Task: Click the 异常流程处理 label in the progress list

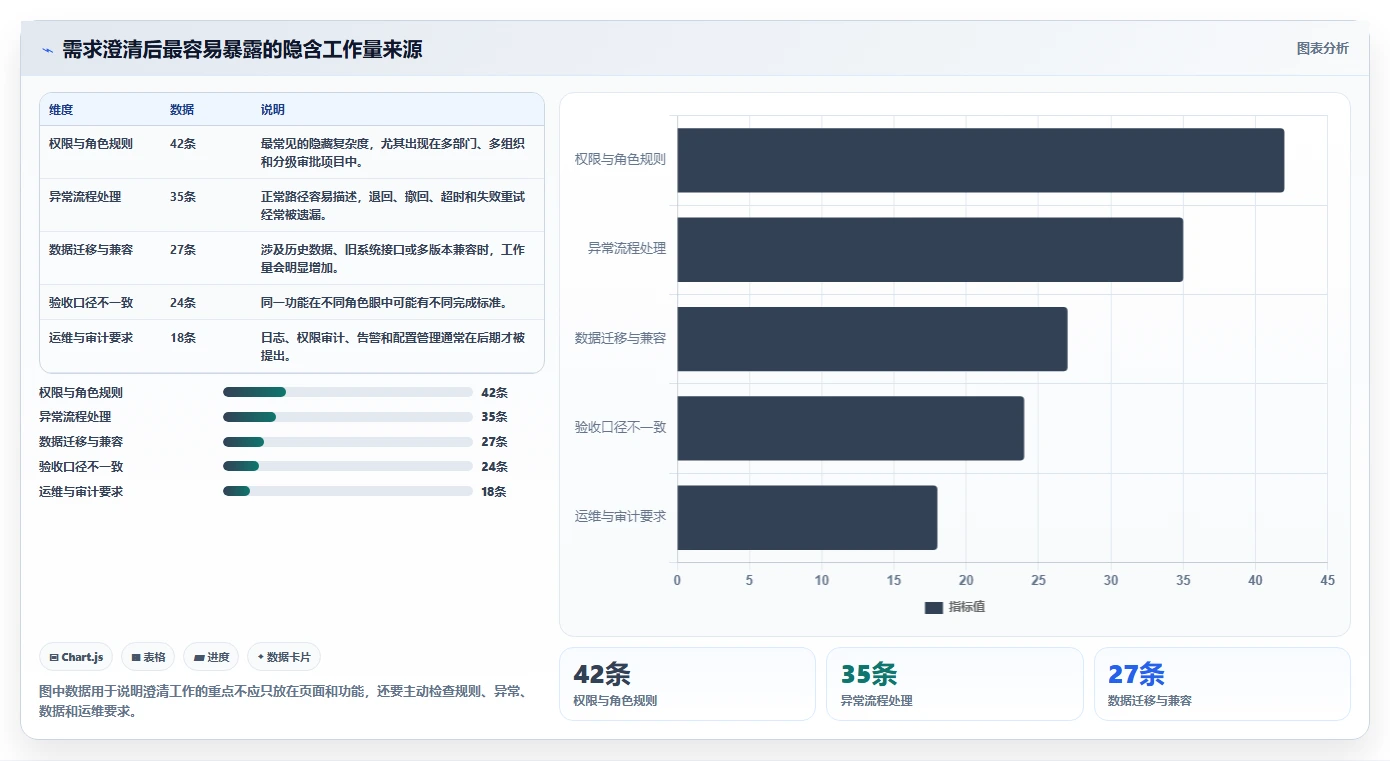Action: (x=75, y=417)
